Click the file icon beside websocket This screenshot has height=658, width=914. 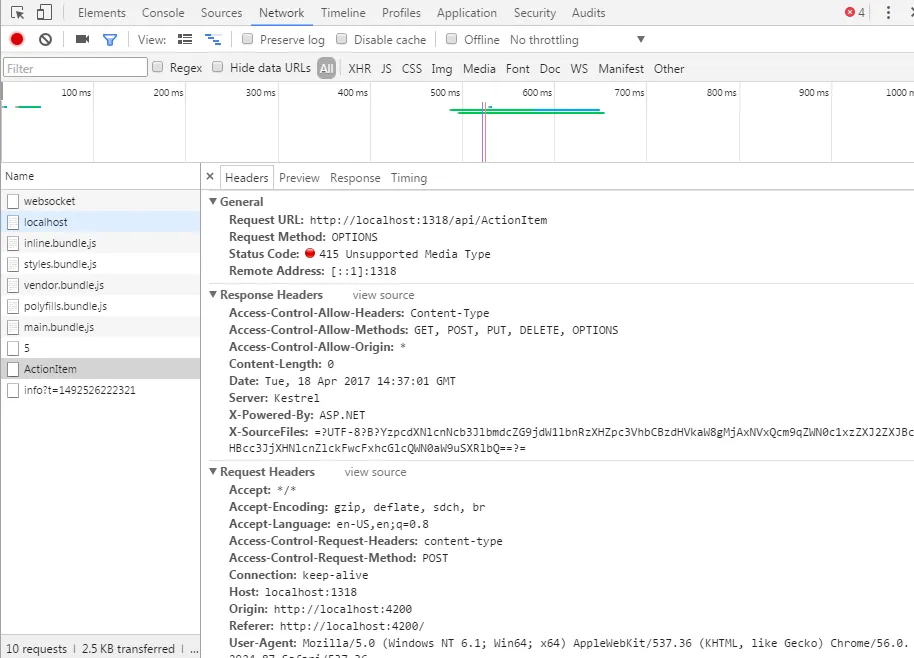[13, 201]
